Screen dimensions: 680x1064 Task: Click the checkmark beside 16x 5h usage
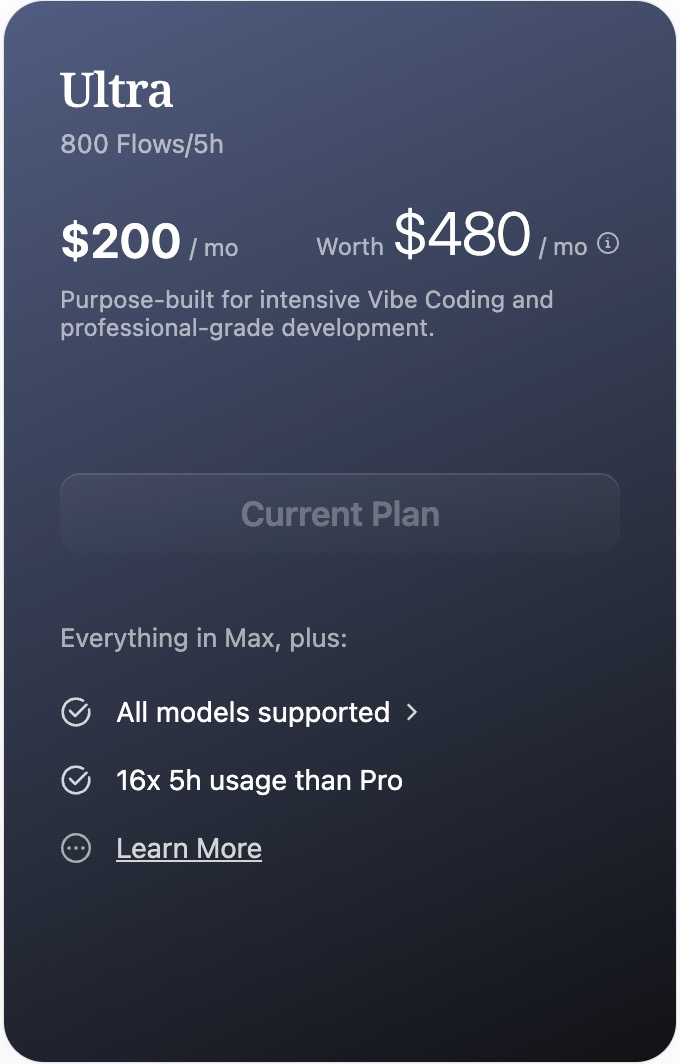coord(76,780)
